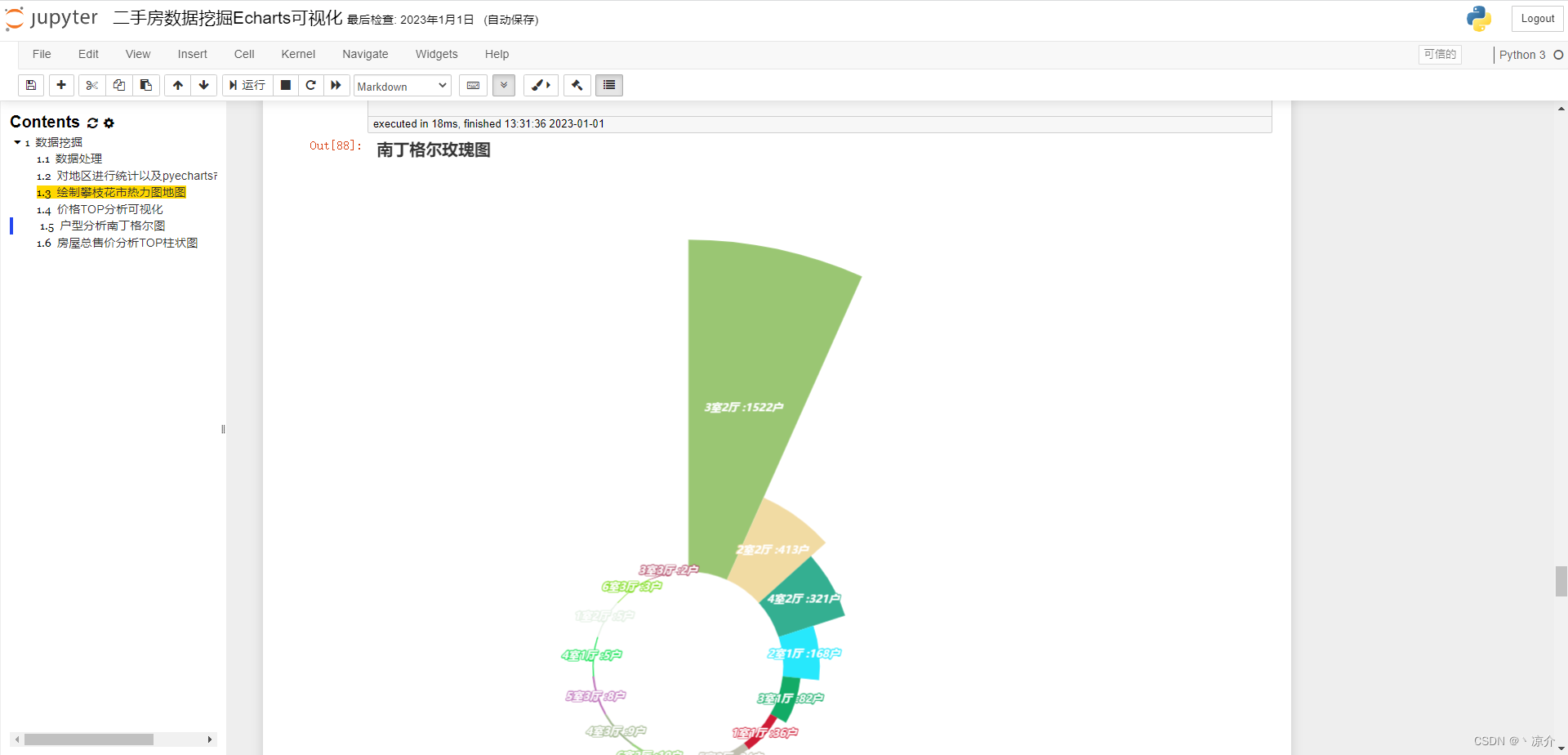Open Contents settings gear icon
Screen dimensions: 1568x755
(109, 123)
